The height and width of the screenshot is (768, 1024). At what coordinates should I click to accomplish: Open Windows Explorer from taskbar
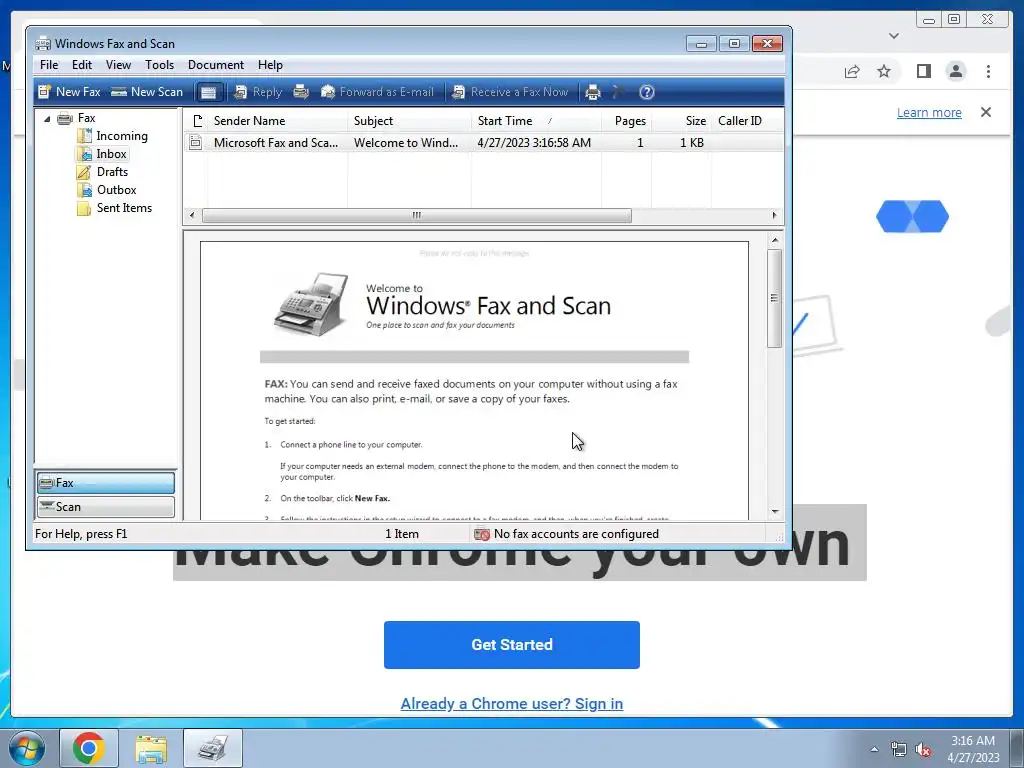151,748
